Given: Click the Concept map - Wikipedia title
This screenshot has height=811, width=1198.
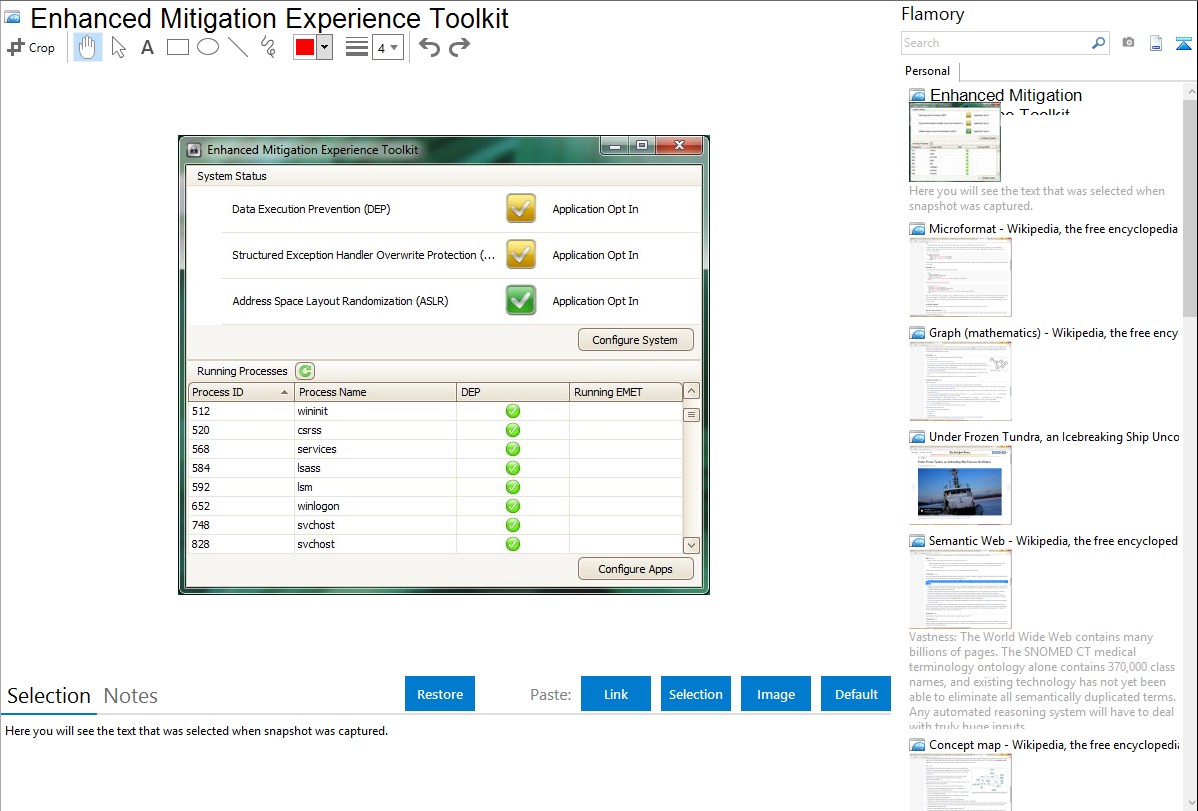Looking at the screenshot, I should (x=1053, y=744).
